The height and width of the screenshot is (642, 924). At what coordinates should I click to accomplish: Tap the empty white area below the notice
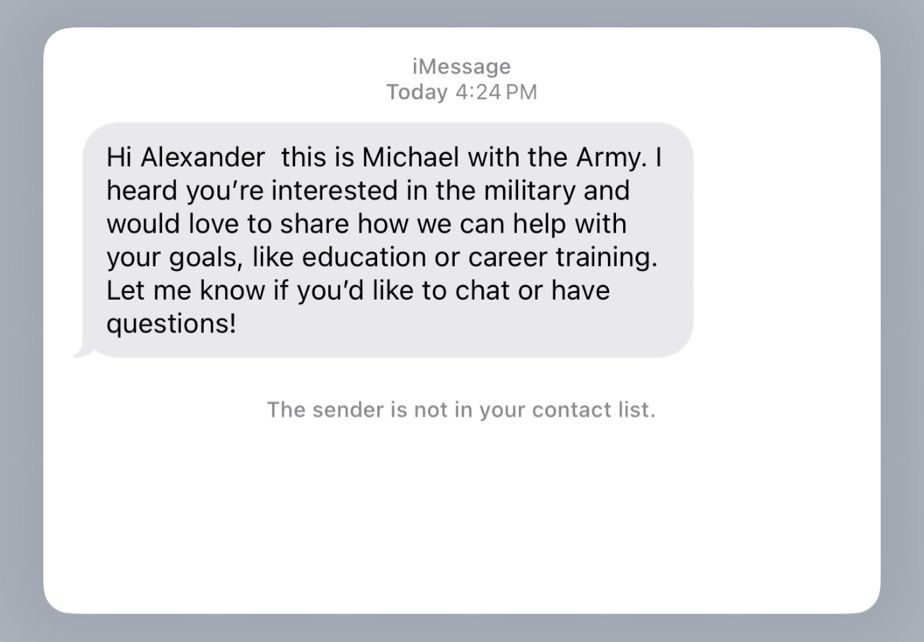[460, 510]
